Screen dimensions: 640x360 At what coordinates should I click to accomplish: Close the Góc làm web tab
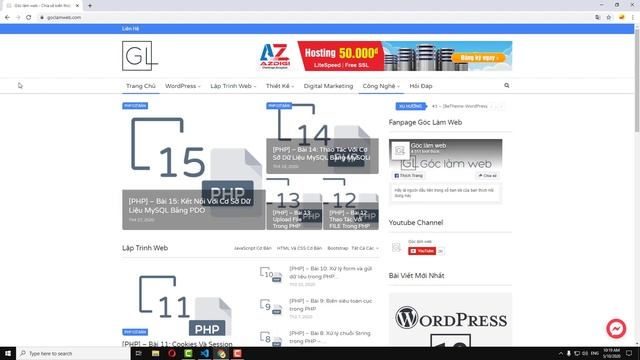pos(77,6)
